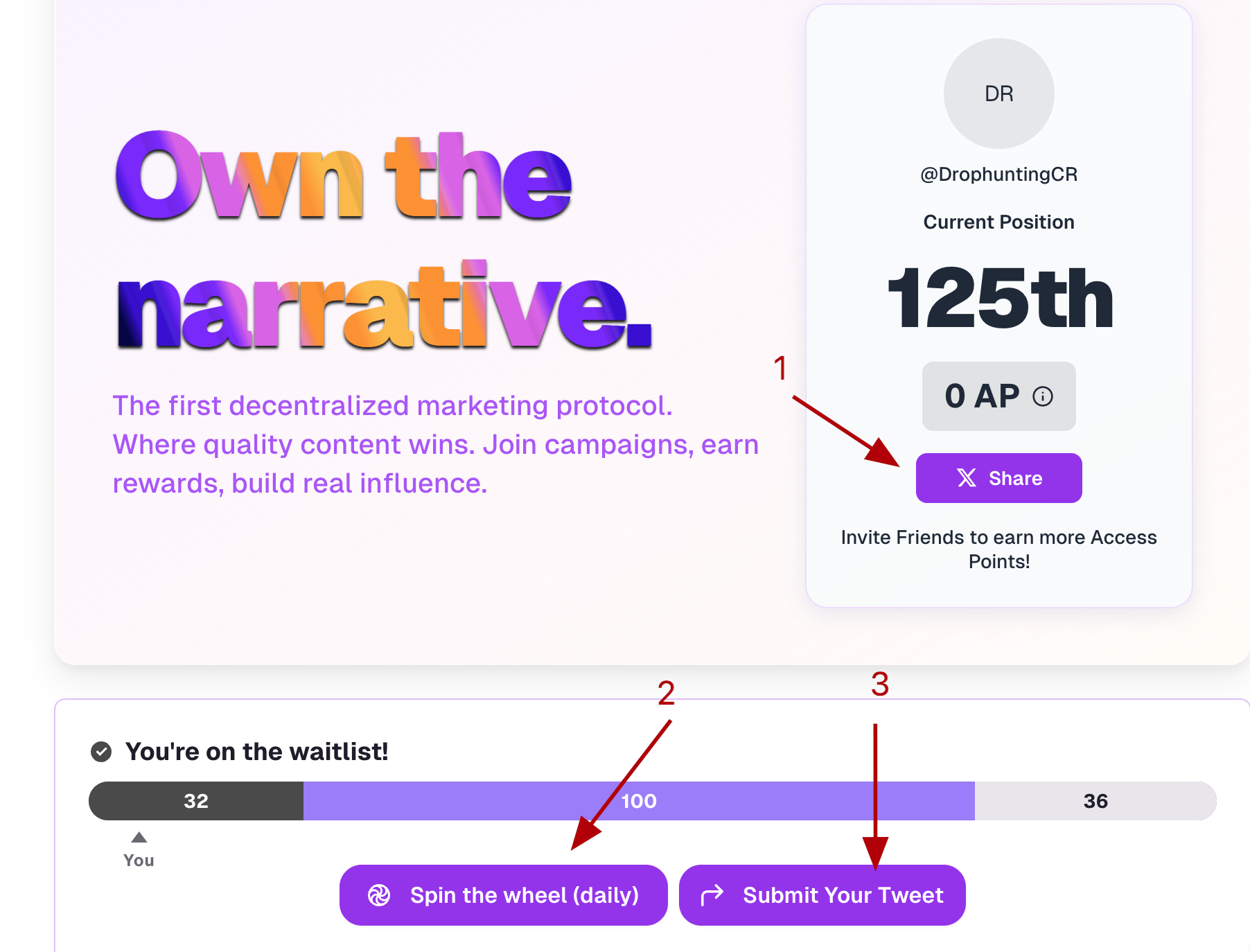Open the DR profile avatar

click(x=998, y=94)
